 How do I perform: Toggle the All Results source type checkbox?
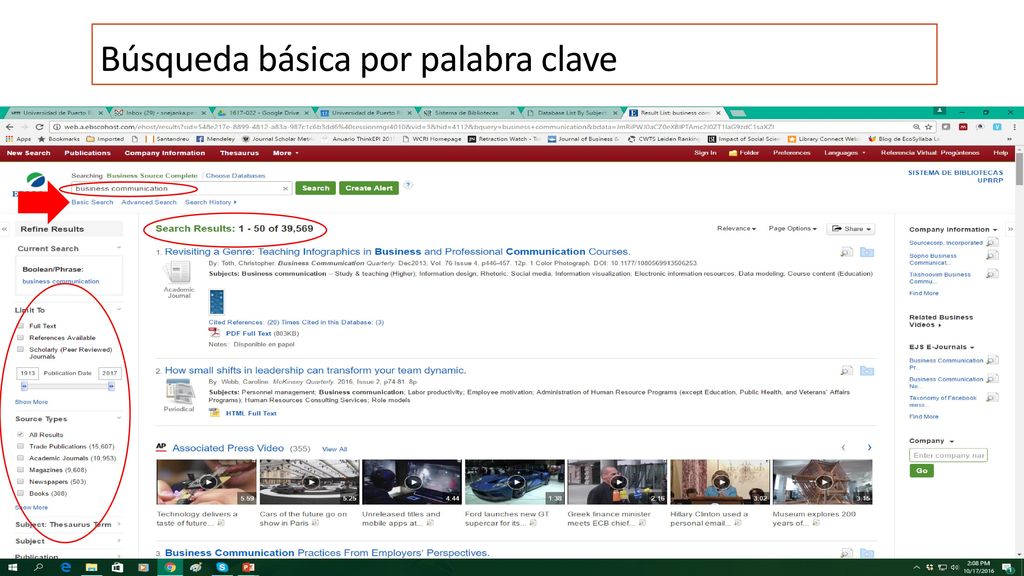[20, 434]
